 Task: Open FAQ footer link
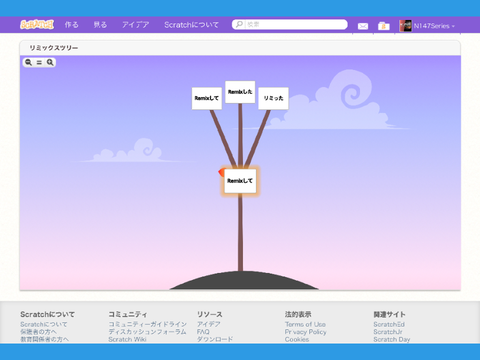pyautogui.click(x=203, y=332)
